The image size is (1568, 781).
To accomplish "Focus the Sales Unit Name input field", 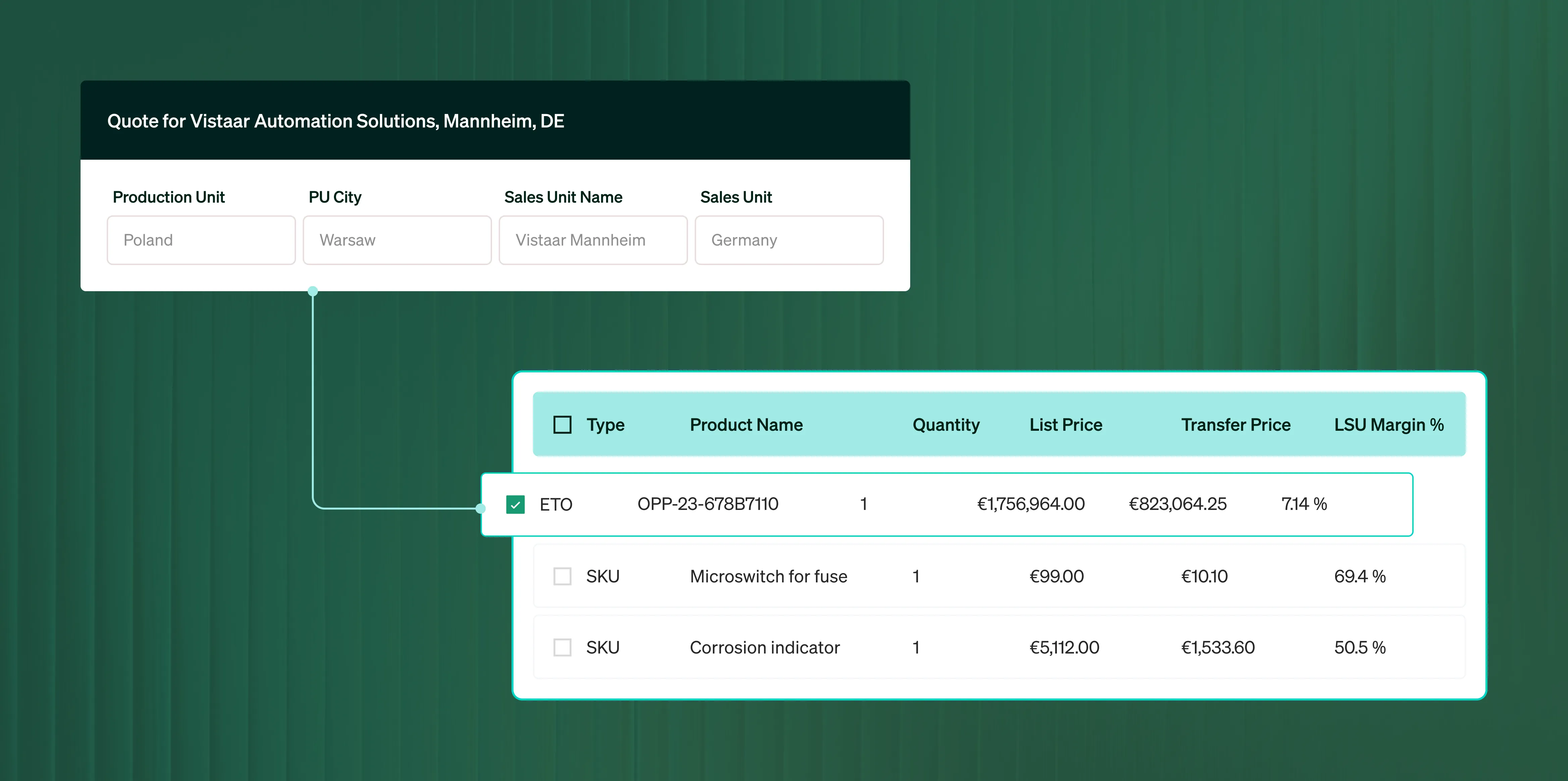I will (x=593, y=240).
